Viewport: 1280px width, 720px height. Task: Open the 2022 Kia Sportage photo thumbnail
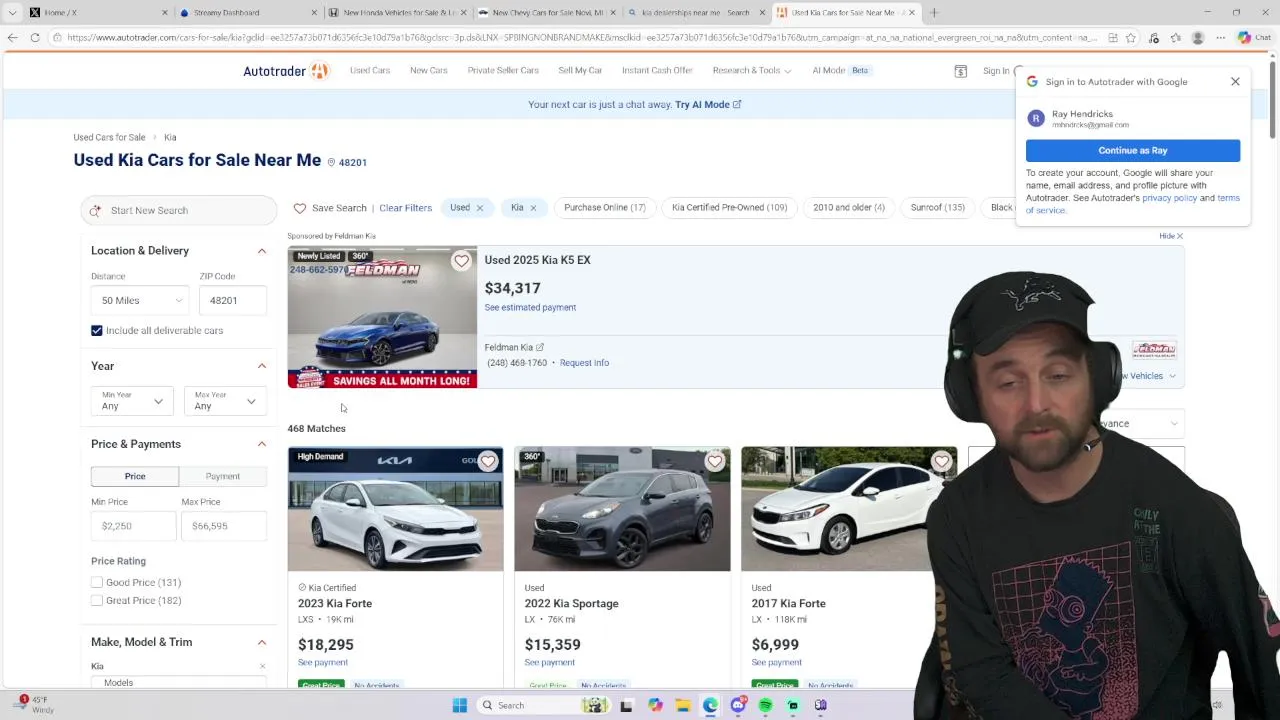[622, 510]
